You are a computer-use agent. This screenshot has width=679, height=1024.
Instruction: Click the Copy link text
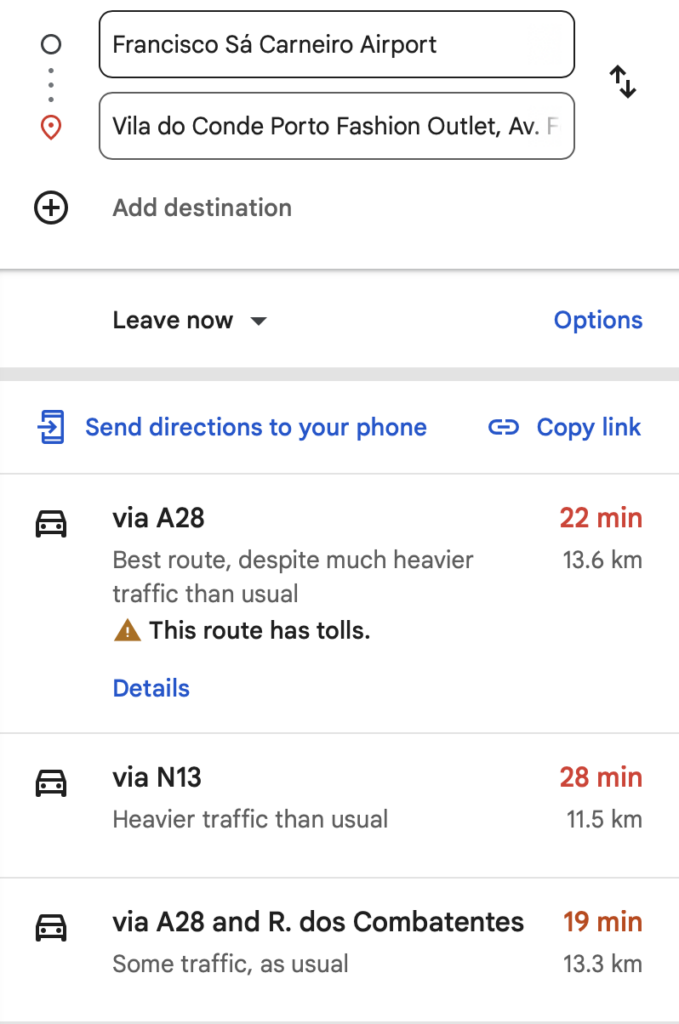[589, 427]
